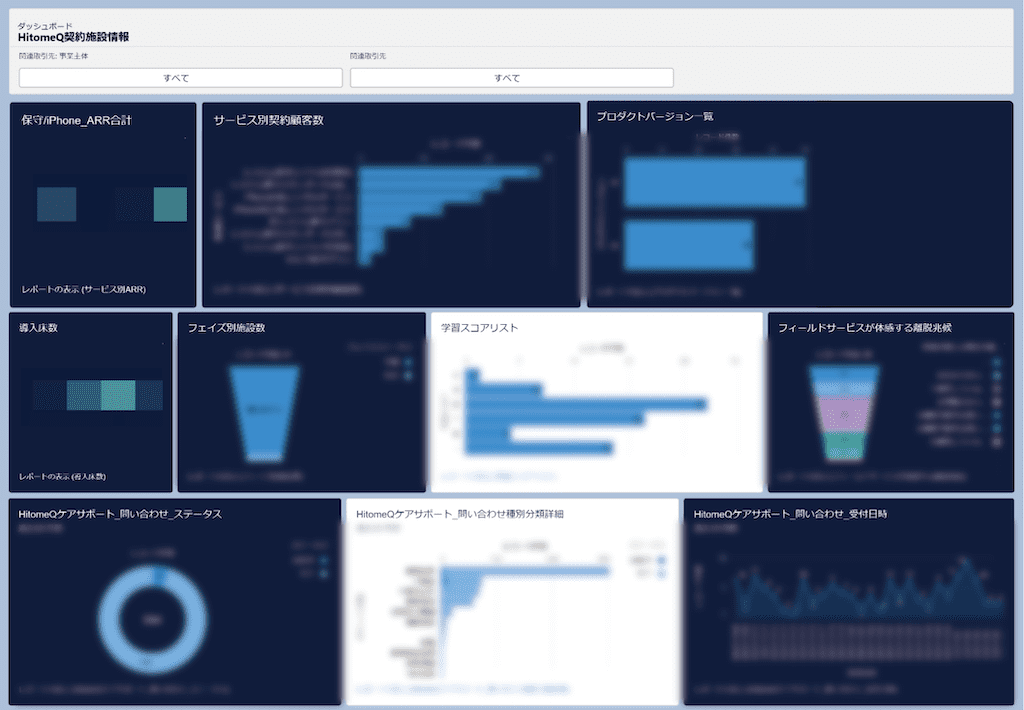This screenshot has height=710, width=1024.
Task: Click the HitomeQケアサポート_問い合わせ_ステータス title
Action: pos(120,514)
